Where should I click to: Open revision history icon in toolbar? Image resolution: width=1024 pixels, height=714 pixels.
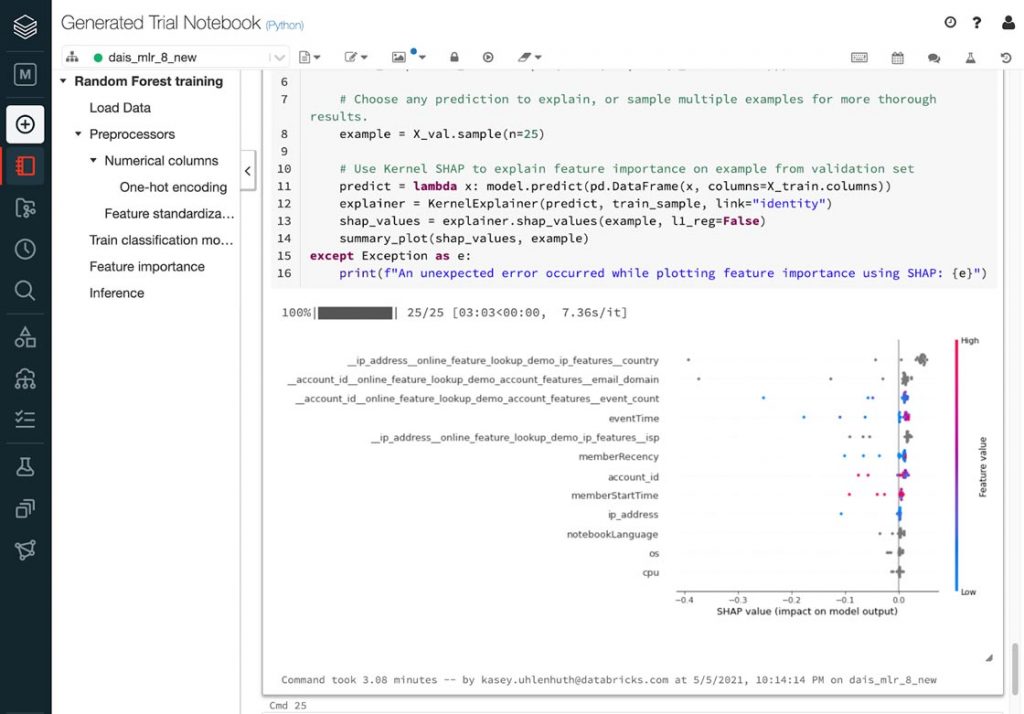(1005, 58)
